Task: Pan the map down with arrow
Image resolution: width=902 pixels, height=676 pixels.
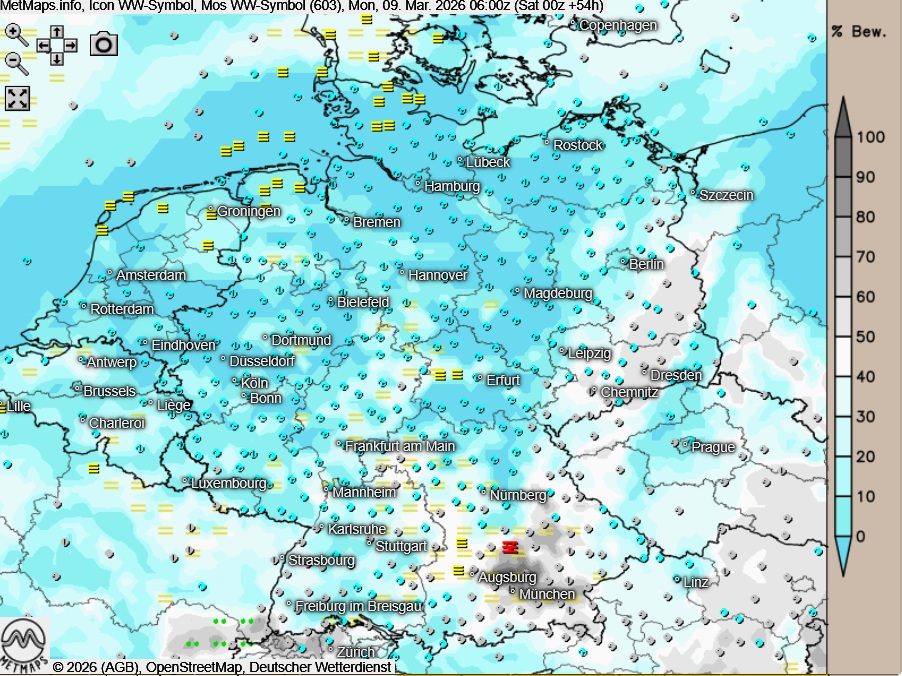Action: (x=57, y=59)
